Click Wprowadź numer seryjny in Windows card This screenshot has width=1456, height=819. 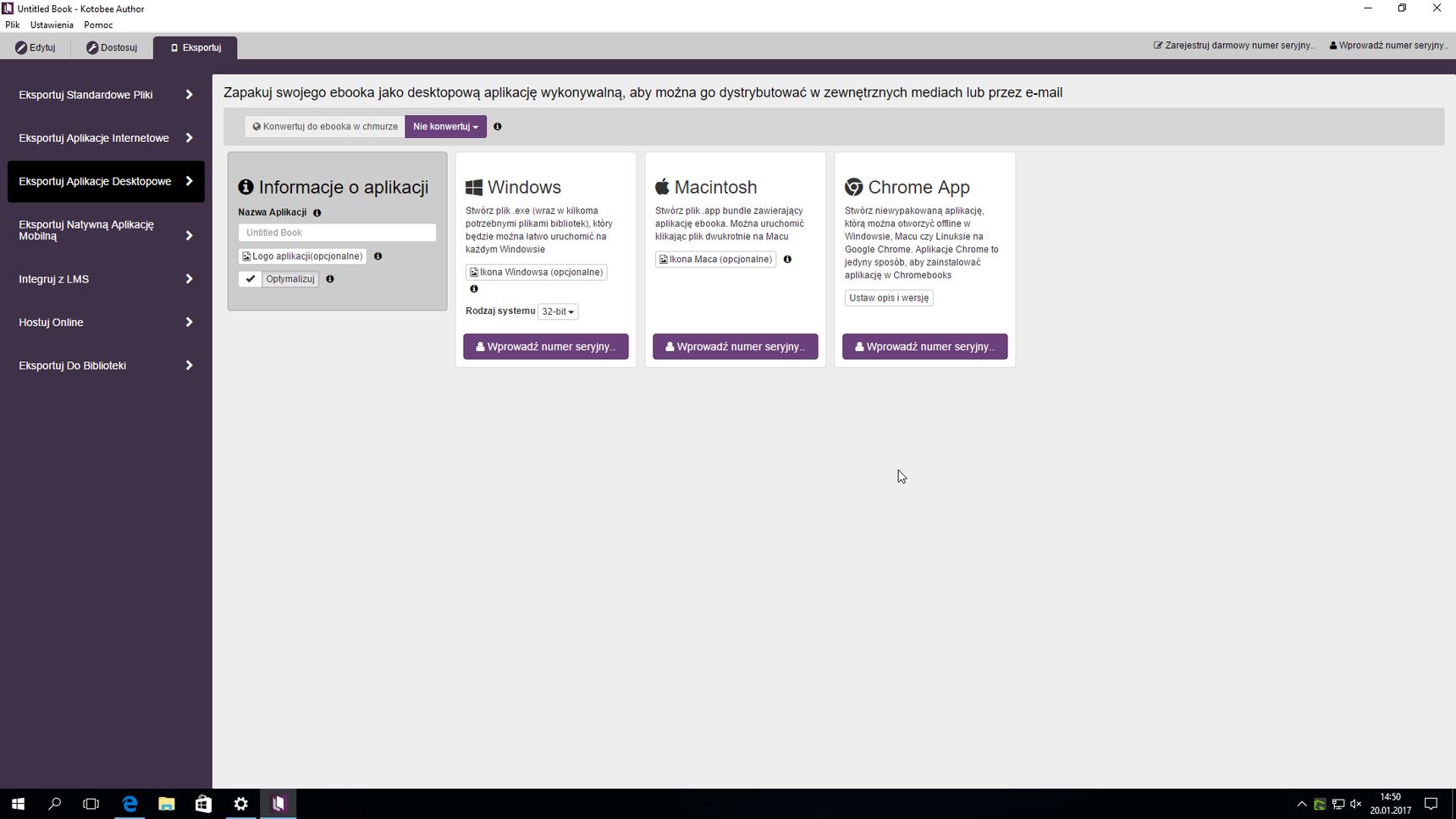click(546, 347)
